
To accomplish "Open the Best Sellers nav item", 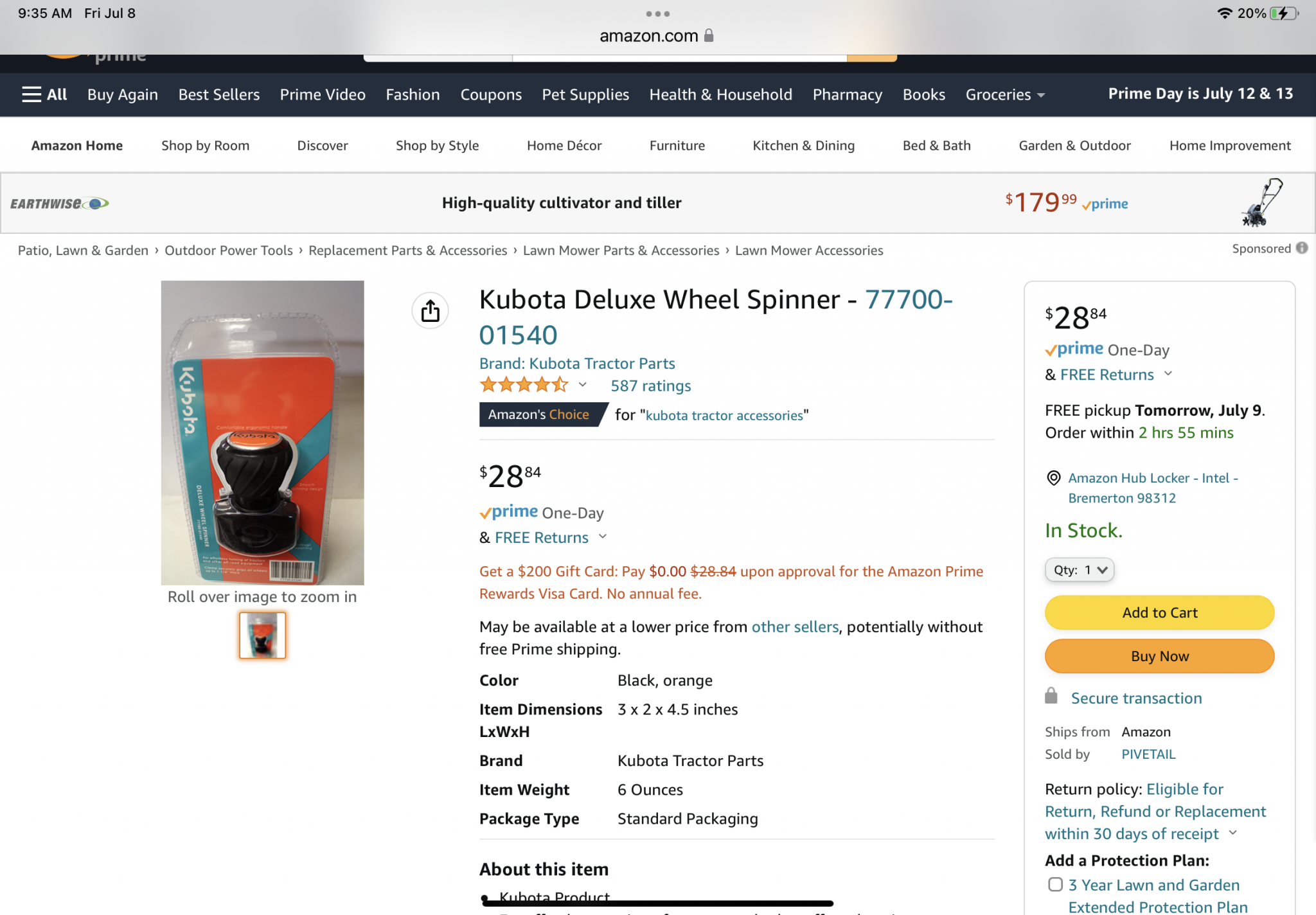I will pyautogui.click(x=219, y=94).
